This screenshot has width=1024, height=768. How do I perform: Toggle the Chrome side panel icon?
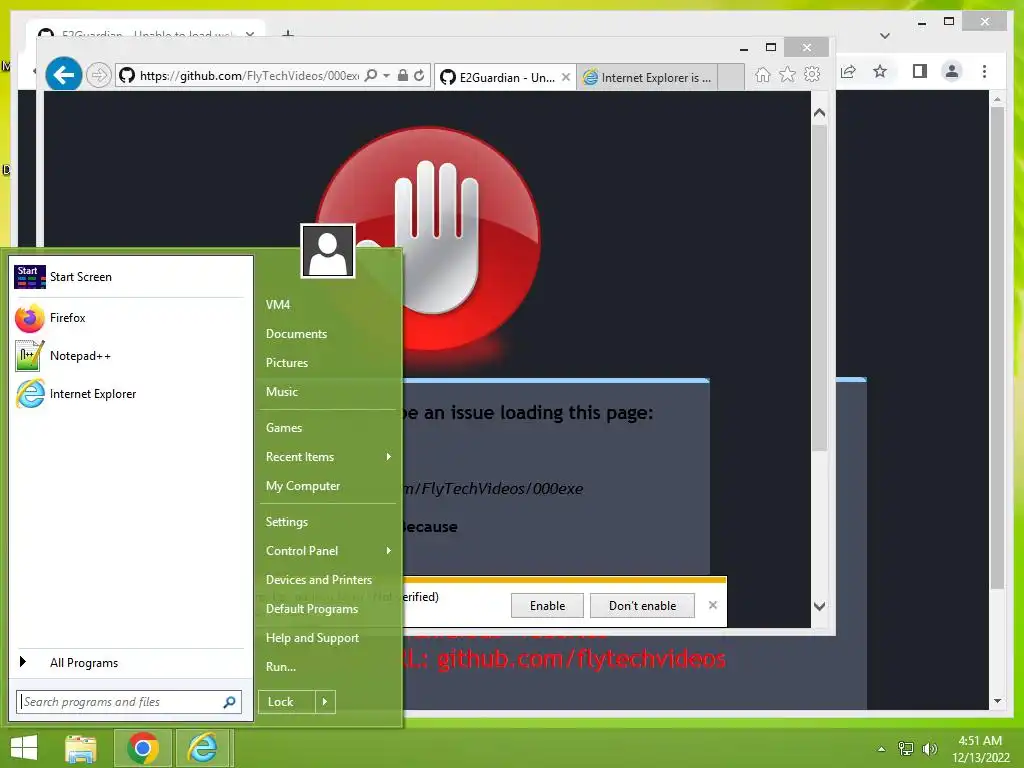[920, 71]
